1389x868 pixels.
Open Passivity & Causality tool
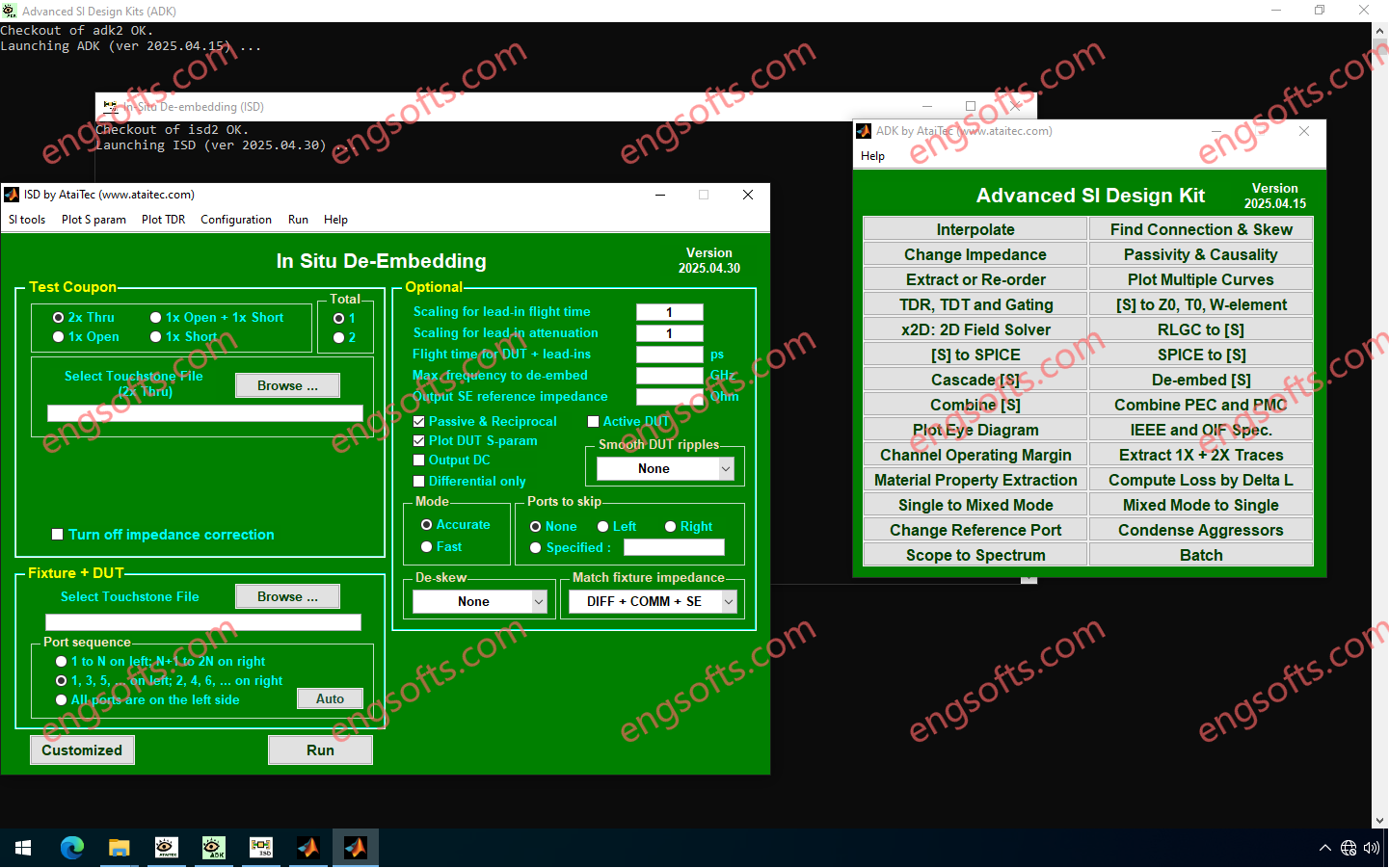(x=1201, y=255)
